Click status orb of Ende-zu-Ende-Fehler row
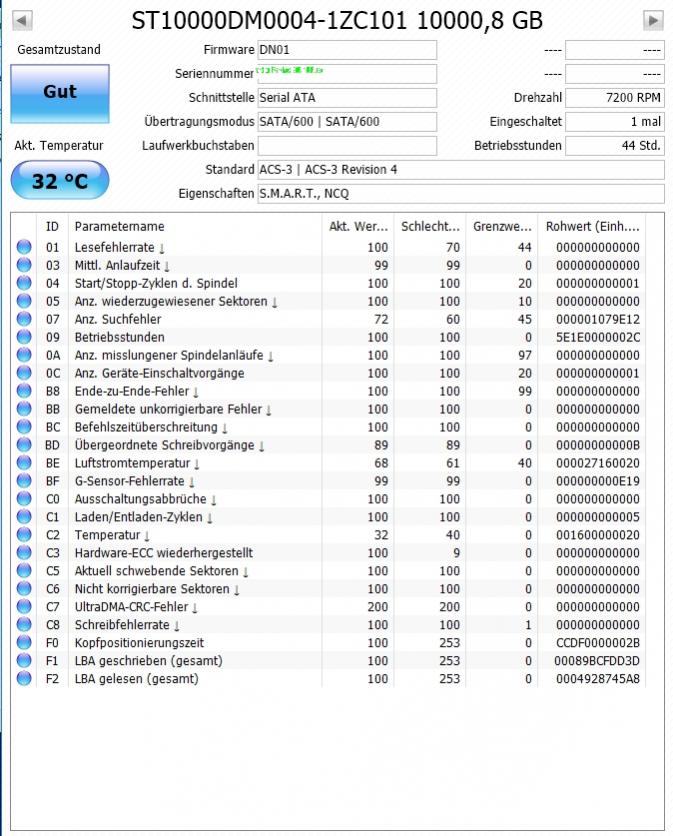 pos(24,391)
